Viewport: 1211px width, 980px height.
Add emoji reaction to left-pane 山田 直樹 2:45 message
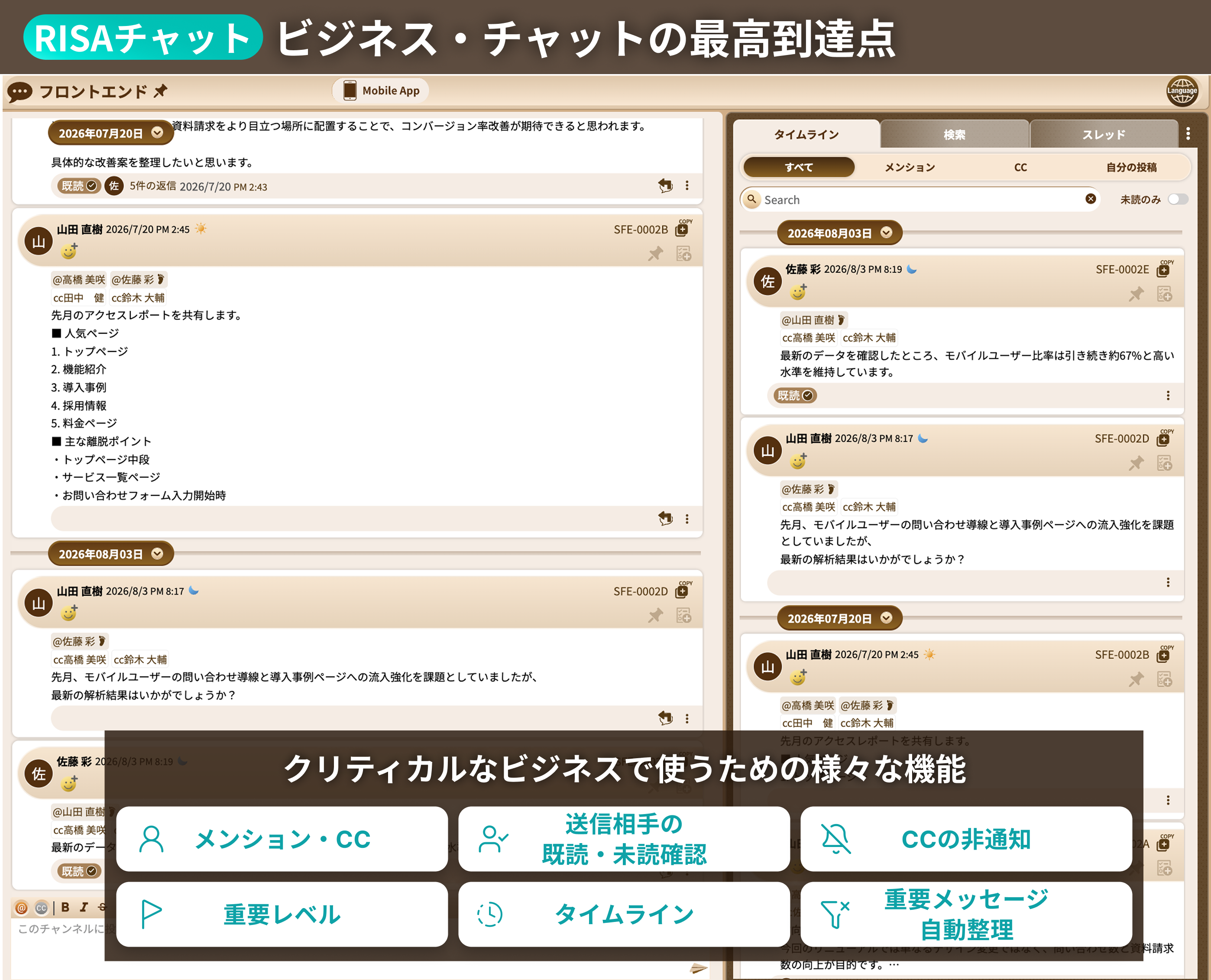pyautogui.click(x=69, y=251)
